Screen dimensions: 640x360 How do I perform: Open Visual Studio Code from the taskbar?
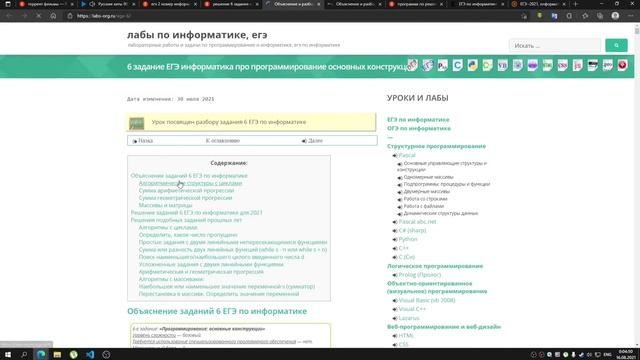click(90, 354)
